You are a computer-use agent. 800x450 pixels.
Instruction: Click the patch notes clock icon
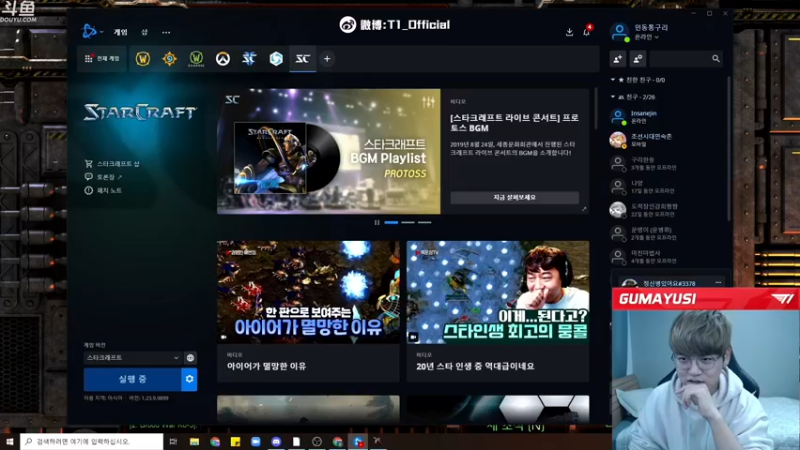tap(89, 190)
